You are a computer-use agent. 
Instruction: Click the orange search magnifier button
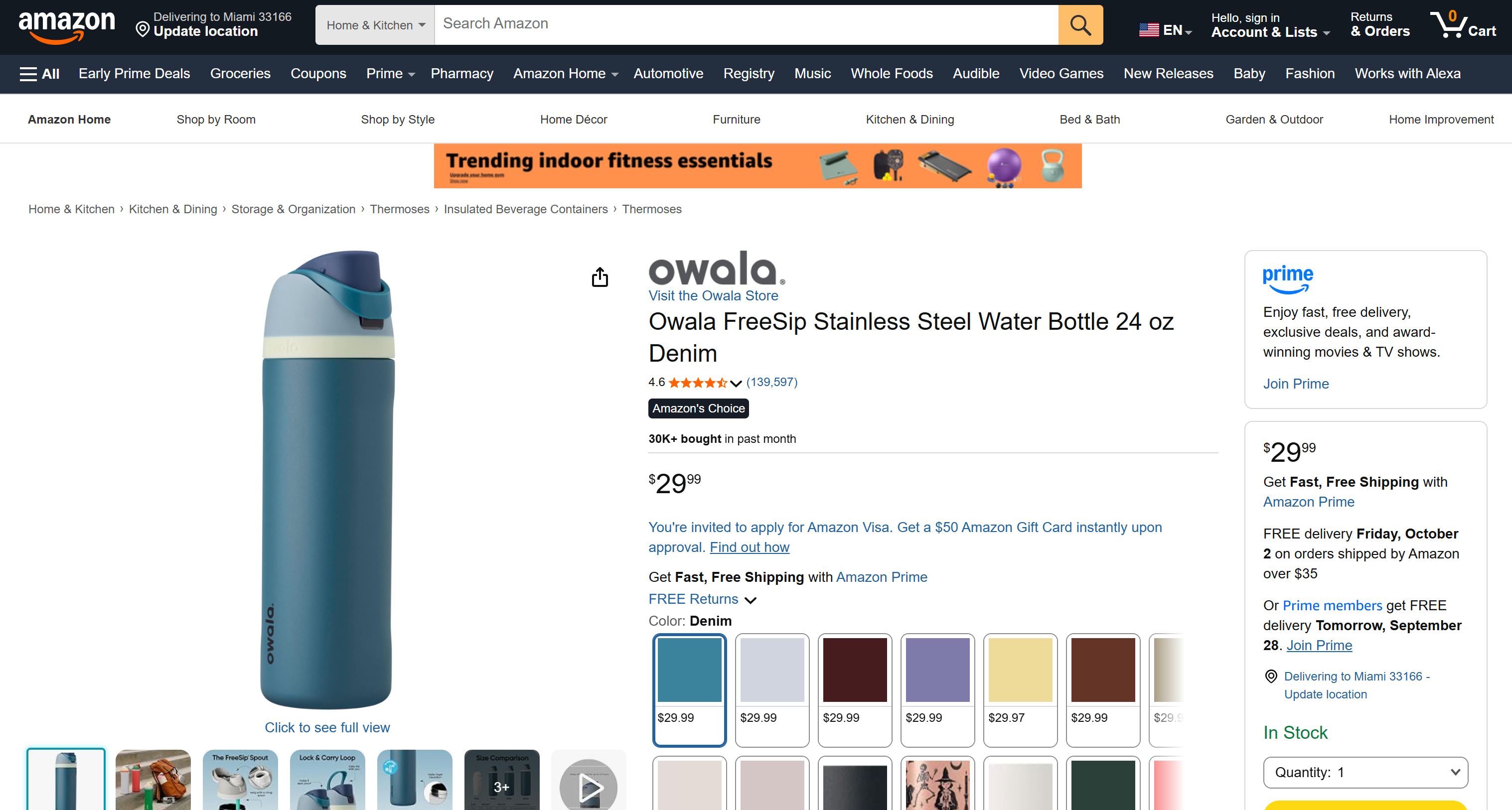tap(1080, 24)
